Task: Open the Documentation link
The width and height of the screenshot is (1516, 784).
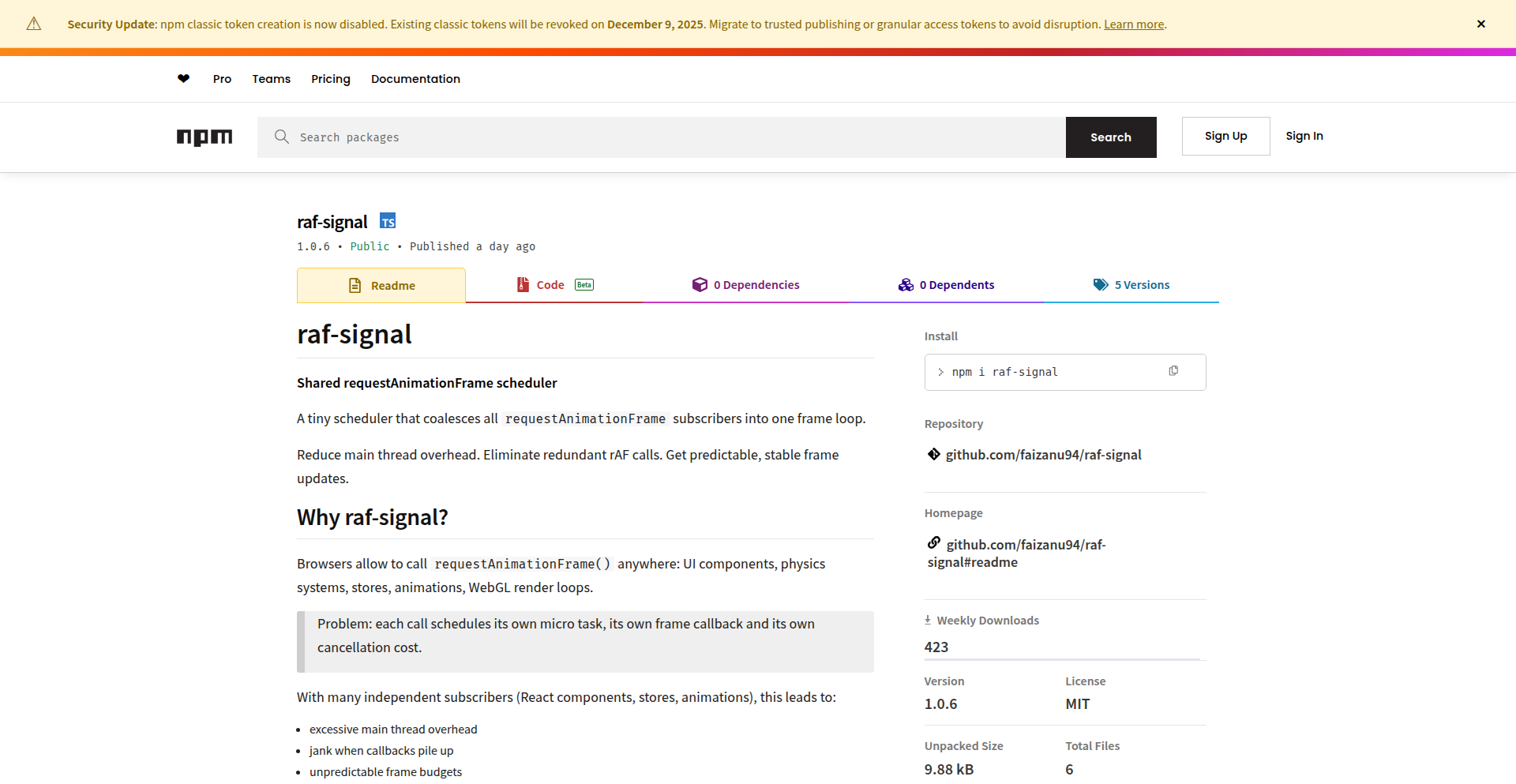Action: pos(415,79)
